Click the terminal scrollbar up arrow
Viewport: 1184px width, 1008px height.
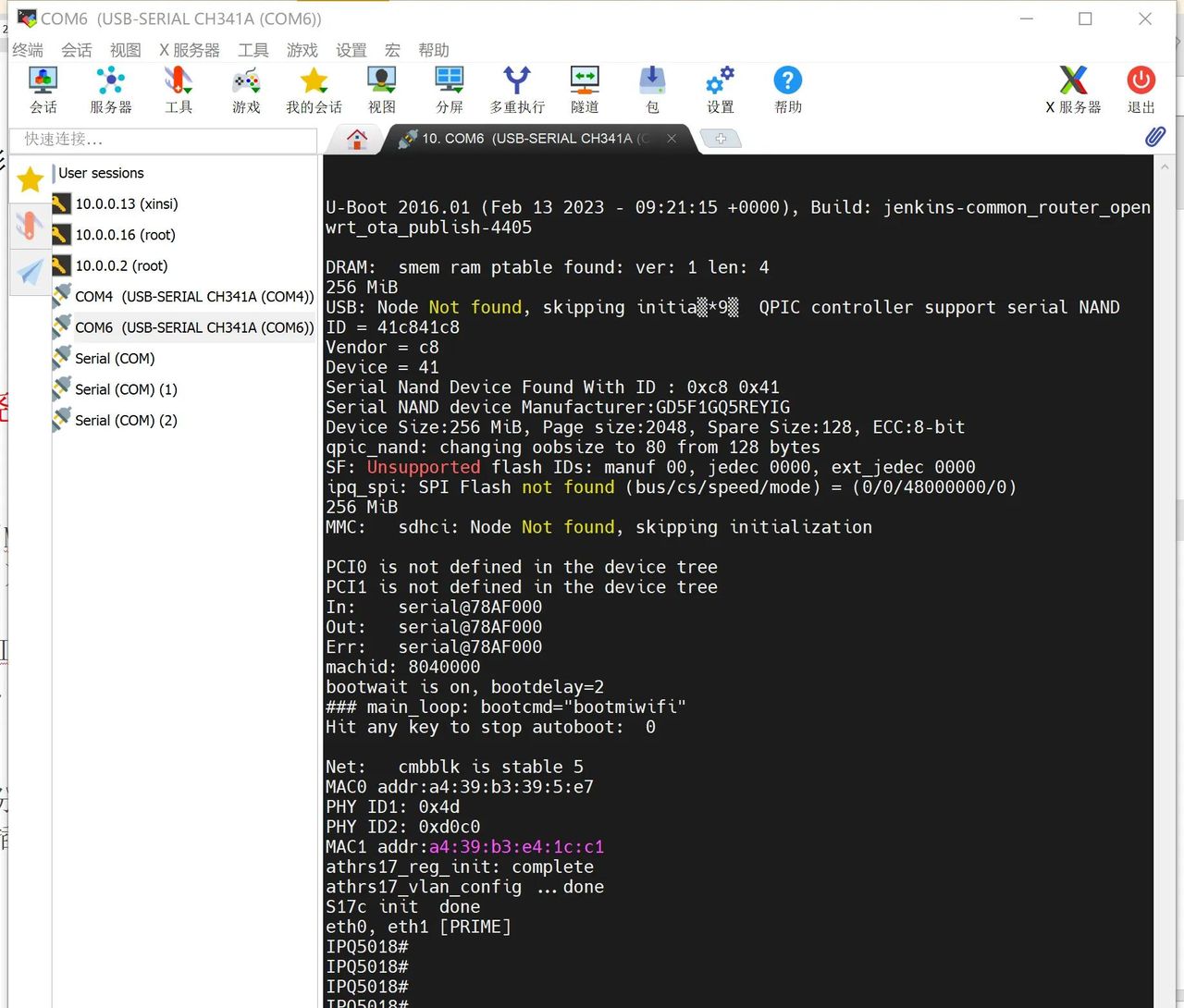[1164, 167]
